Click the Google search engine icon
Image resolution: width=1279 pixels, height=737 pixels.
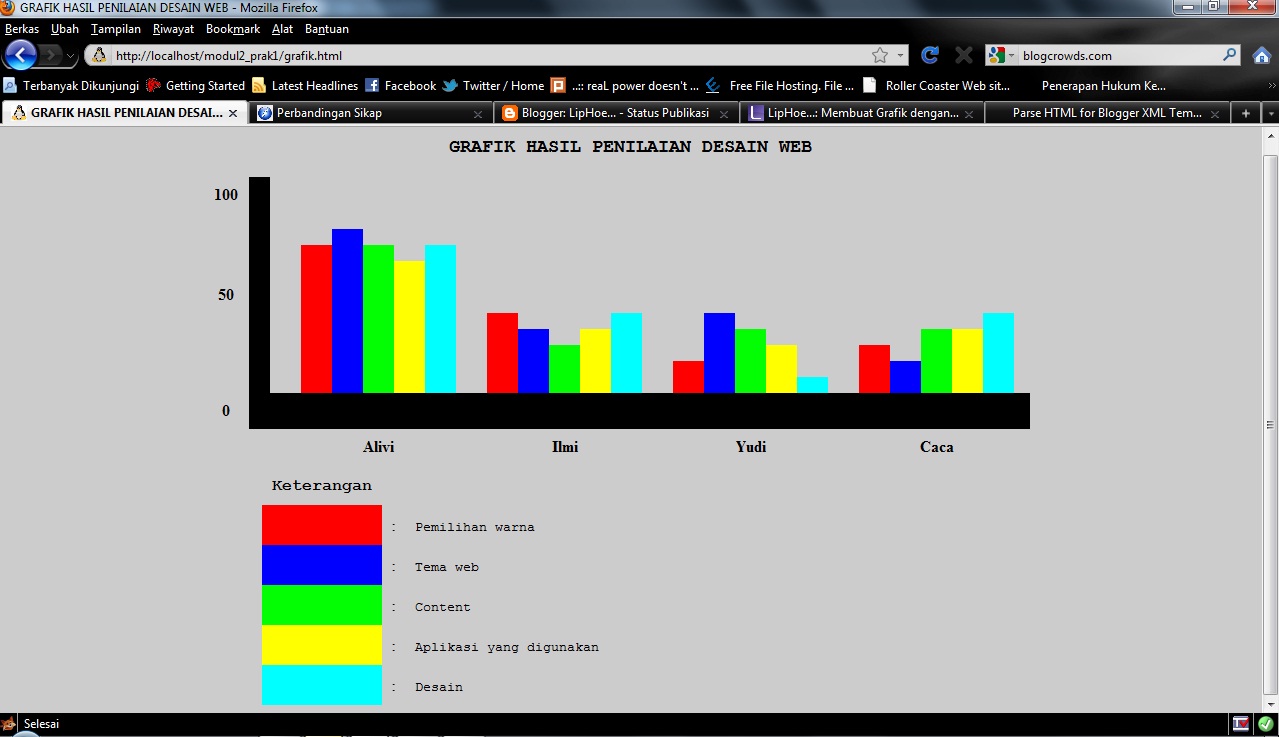click(993, 56)
